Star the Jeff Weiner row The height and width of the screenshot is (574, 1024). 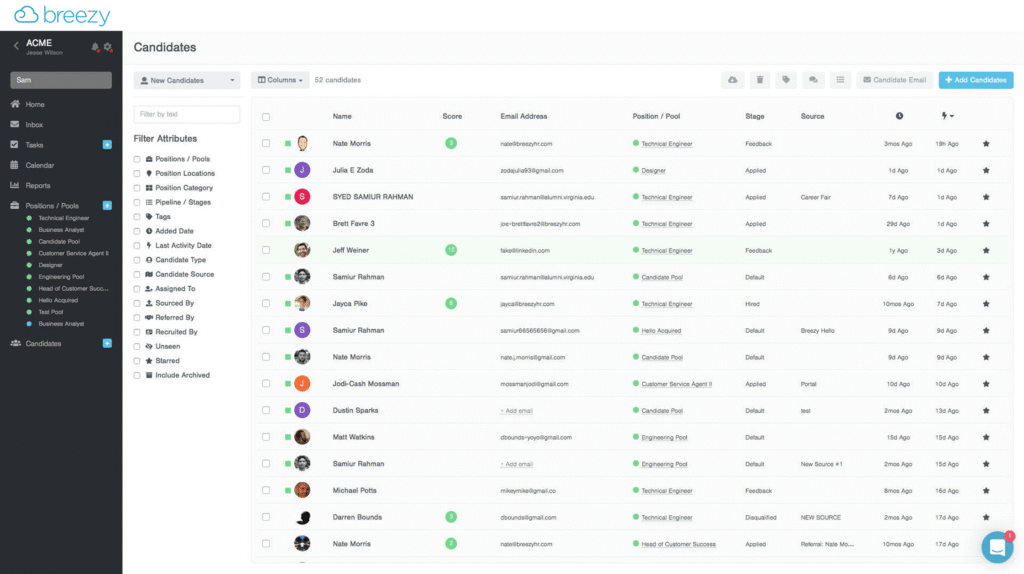(x=986, y=251)
